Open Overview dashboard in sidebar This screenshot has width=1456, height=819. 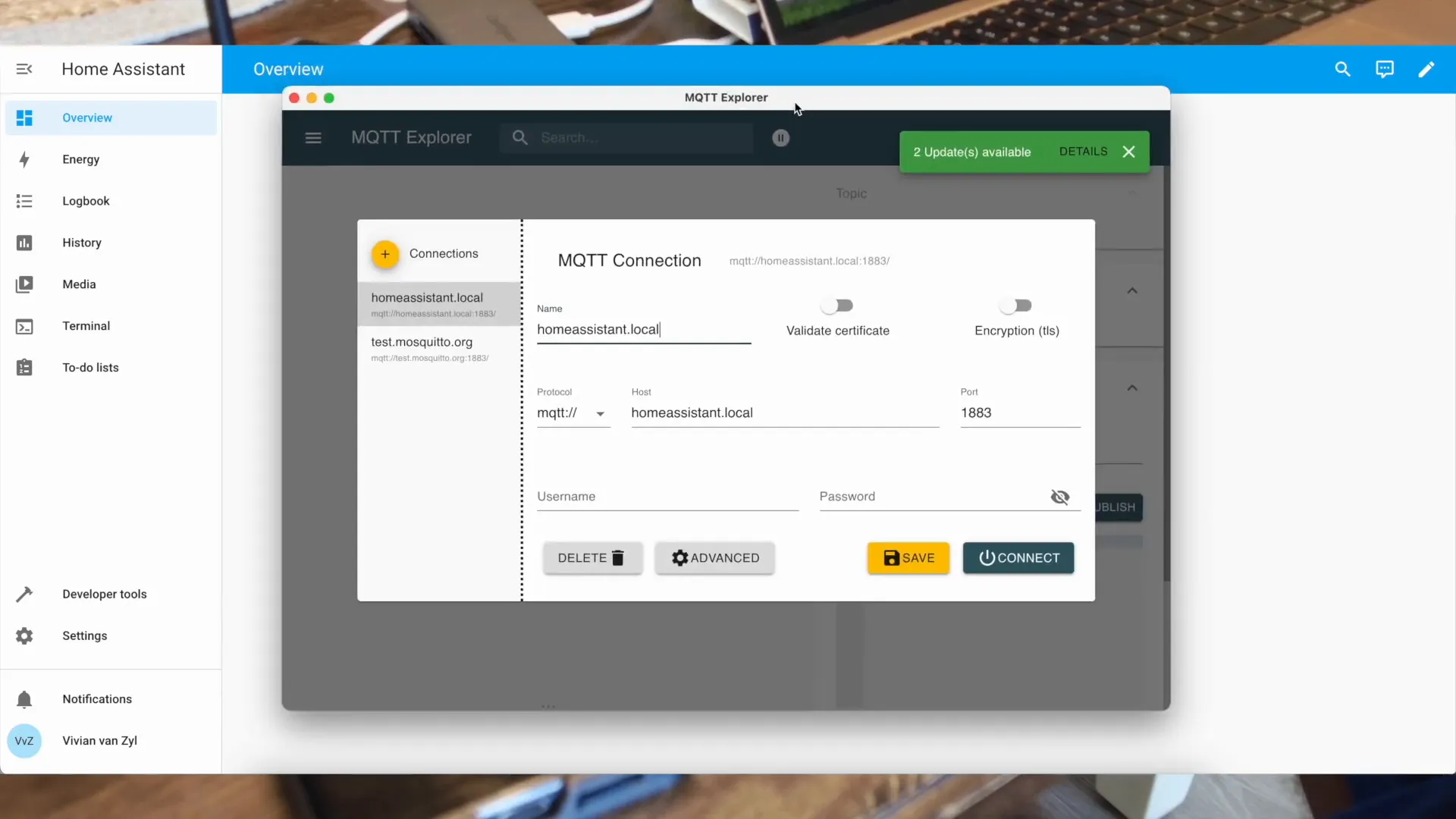(111, 118)
